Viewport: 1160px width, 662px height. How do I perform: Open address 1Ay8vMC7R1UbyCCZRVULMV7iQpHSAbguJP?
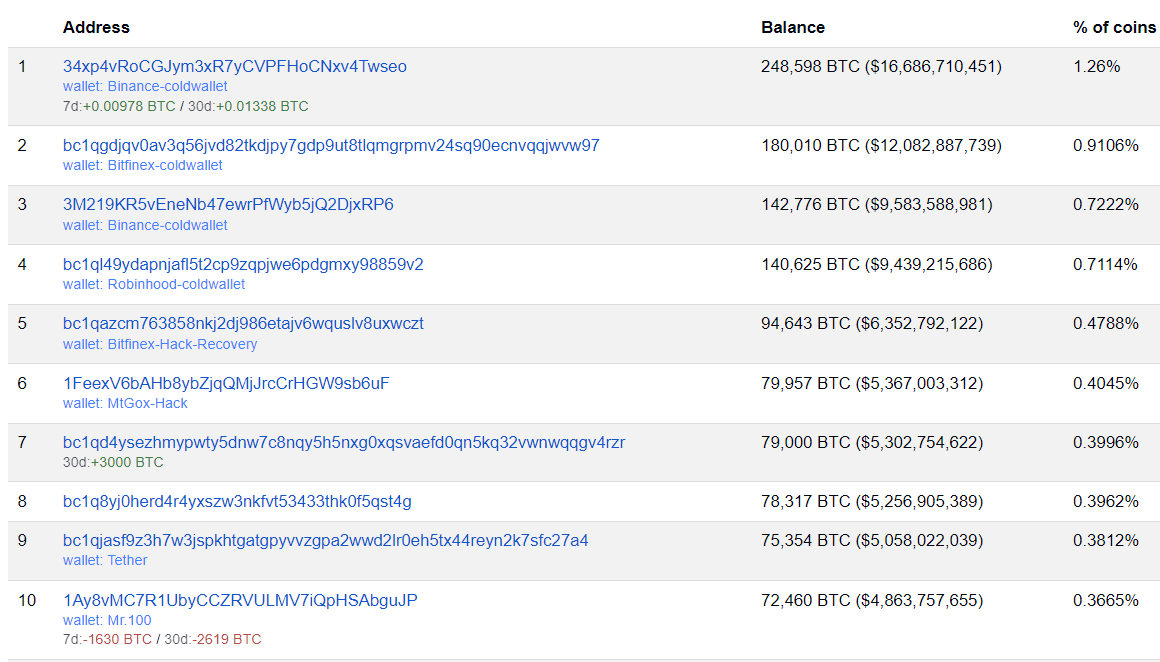pyautogui.click(x=240, y=601)
